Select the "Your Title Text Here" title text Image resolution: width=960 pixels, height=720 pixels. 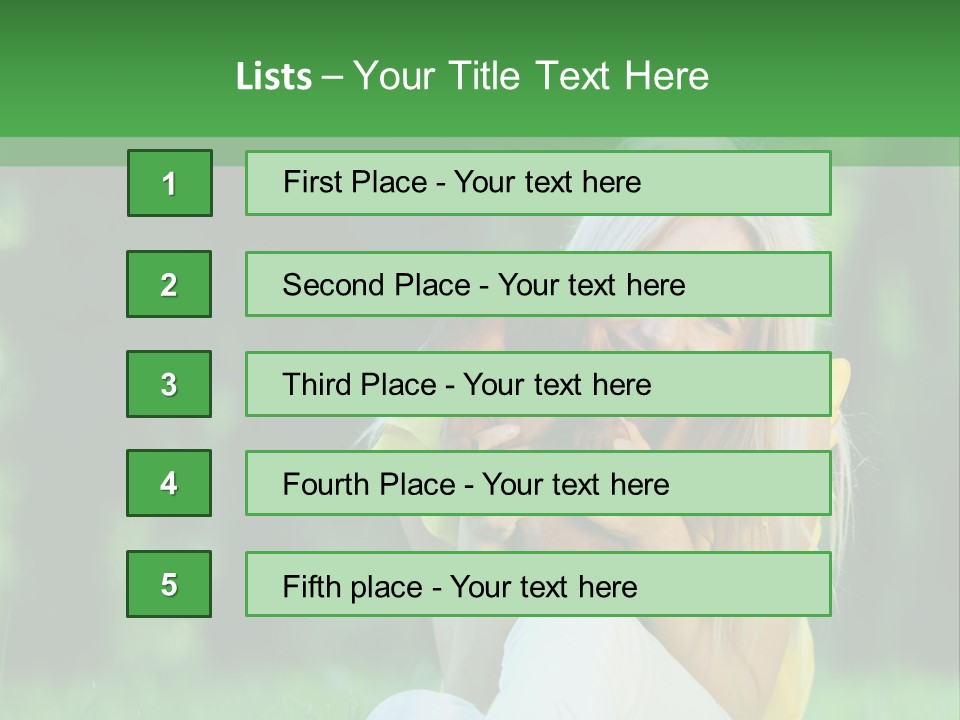tap(531, 76)
